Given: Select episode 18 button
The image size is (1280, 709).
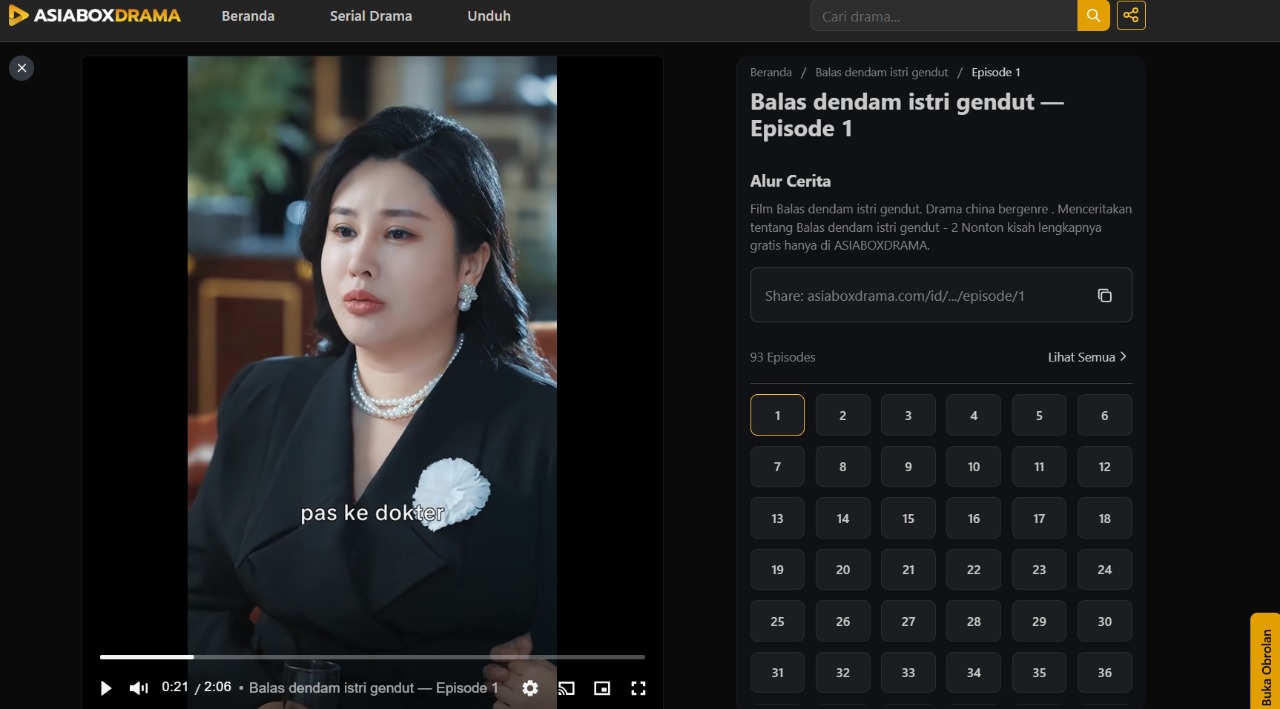Looking at the screenshot, I should tap(1105, 518).
